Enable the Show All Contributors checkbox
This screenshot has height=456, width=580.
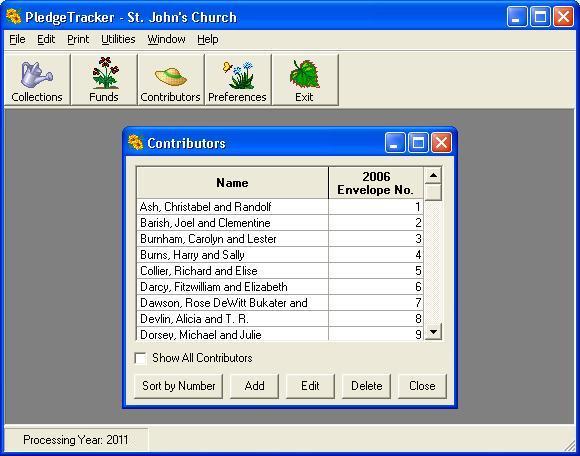tap(140, 358)
